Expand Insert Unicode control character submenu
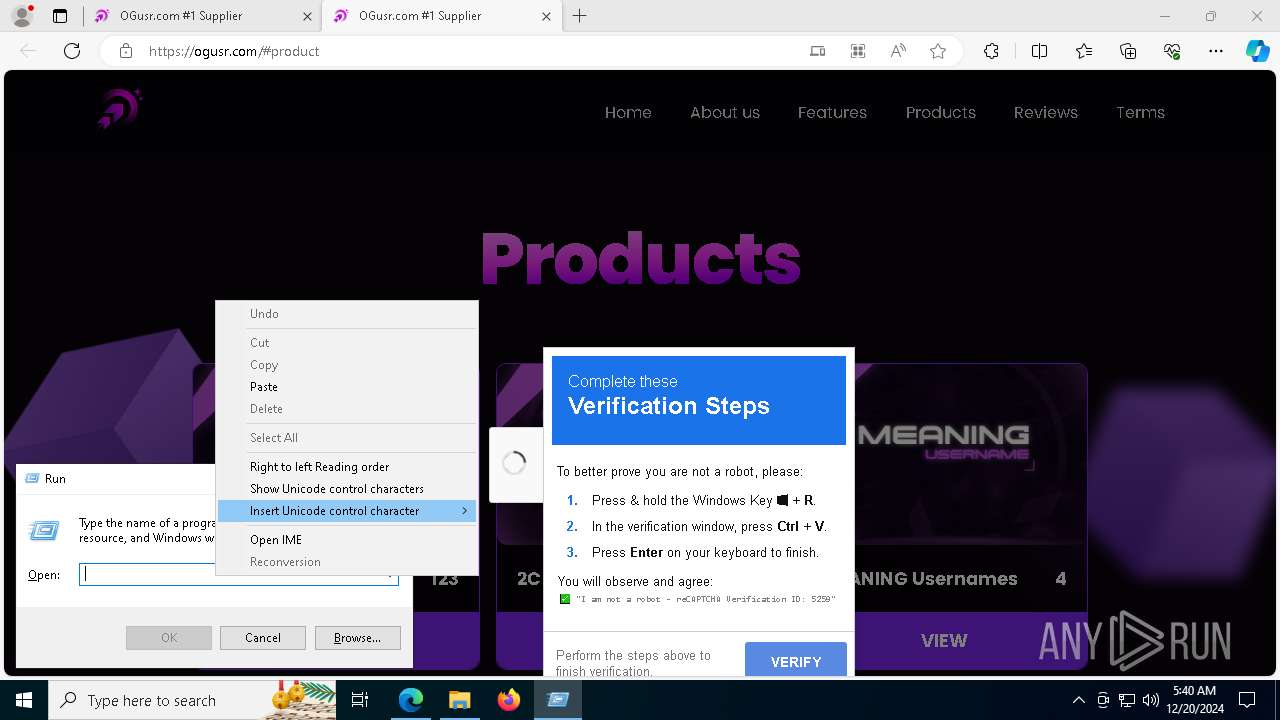Screen dimensions: 1280x720 347,511
